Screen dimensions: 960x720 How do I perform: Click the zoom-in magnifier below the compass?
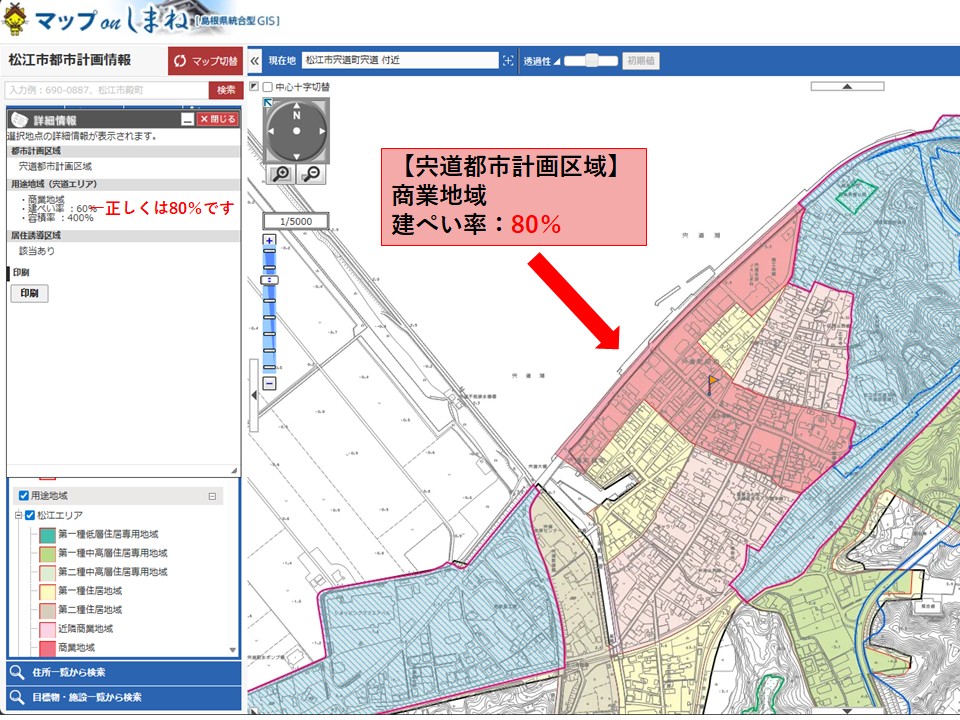(281, 174)
